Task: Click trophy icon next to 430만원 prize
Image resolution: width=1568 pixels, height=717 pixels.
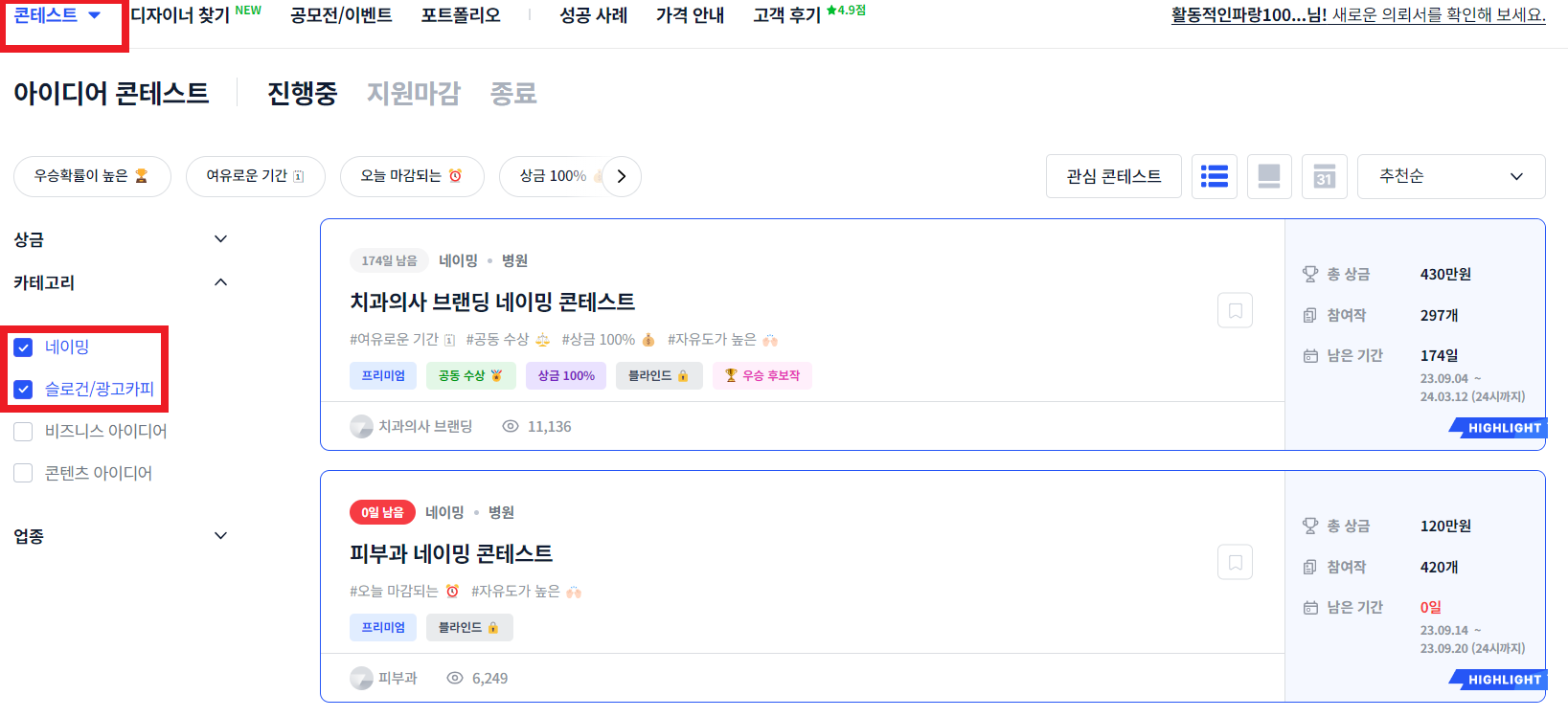Action: tap(1310, 275)
